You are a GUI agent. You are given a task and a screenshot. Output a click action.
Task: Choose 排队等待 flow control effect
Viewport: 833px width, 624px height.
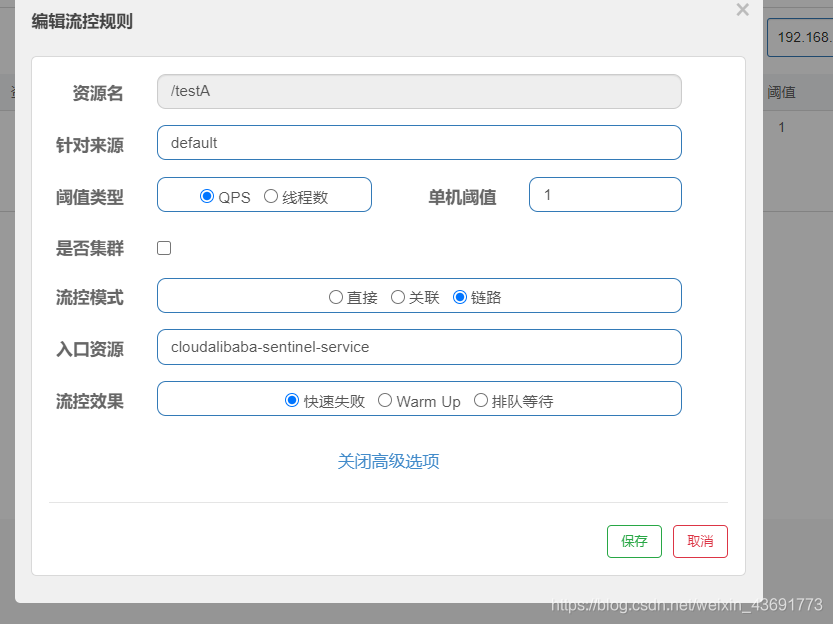[481, 400]
